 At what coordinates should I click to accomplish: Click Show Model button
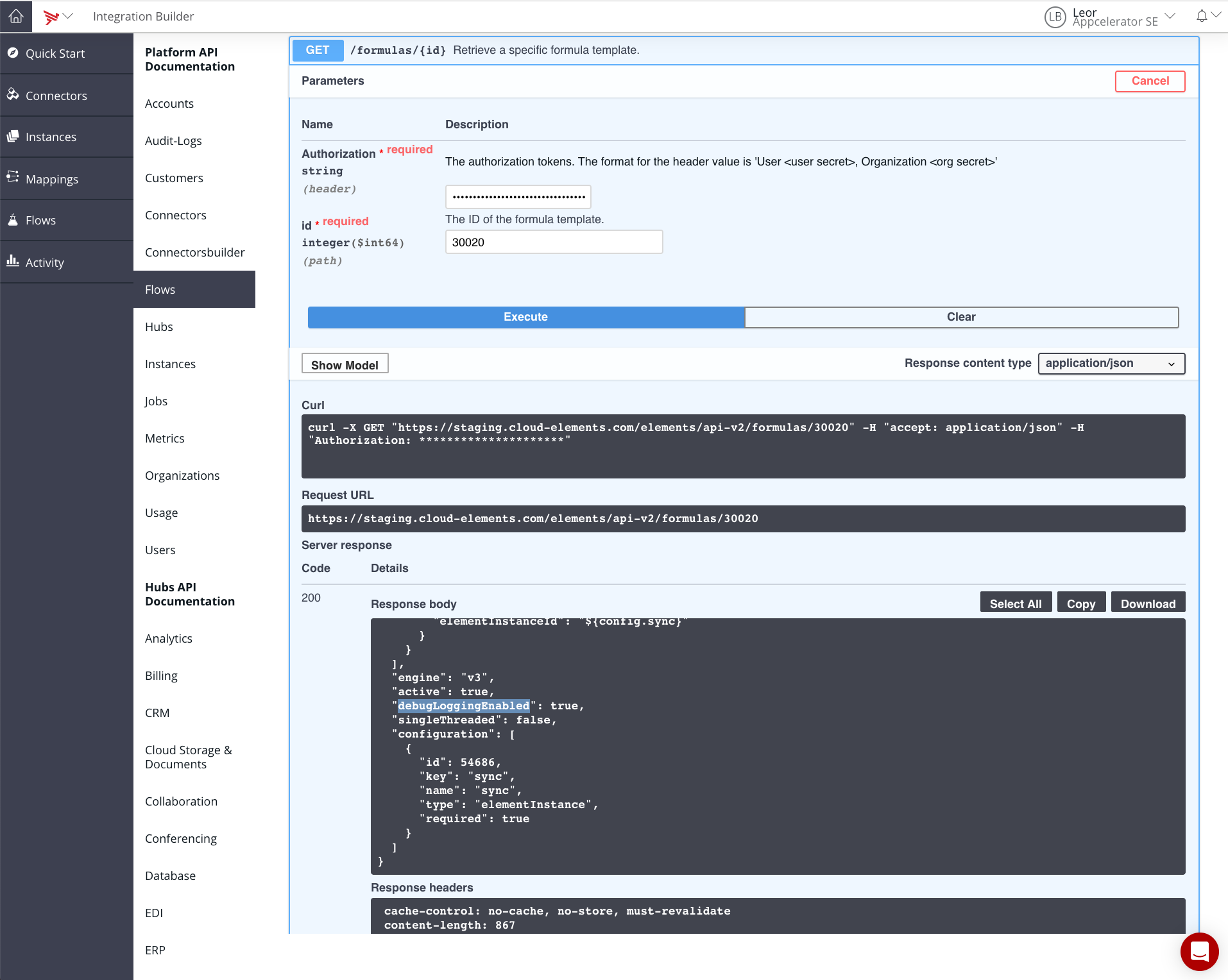[x=345, y=364]
